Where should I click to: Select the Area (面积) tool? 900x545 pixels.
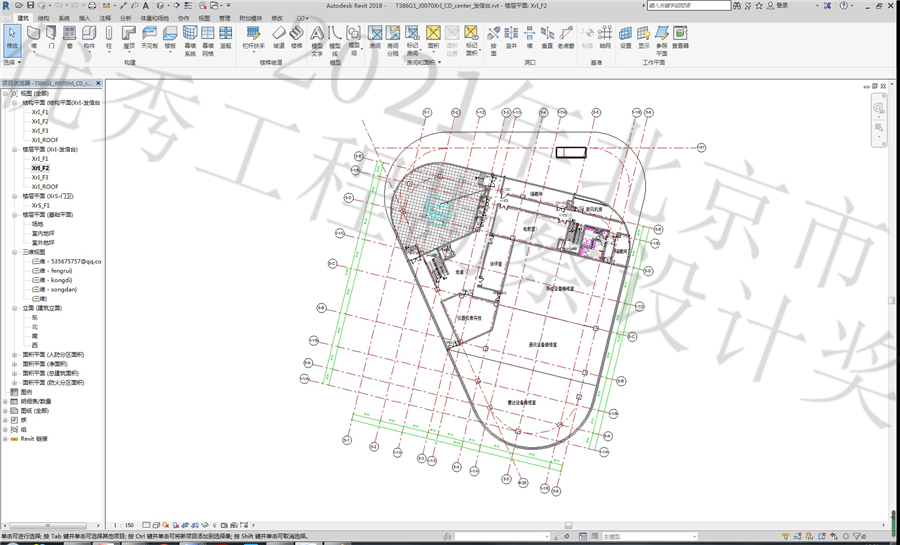click(x=433, y=37)
